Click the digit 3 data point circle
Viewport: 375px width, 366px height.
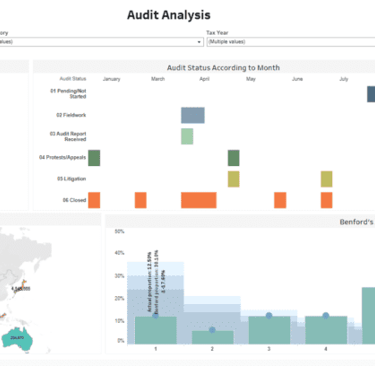[x=269, y=315]
